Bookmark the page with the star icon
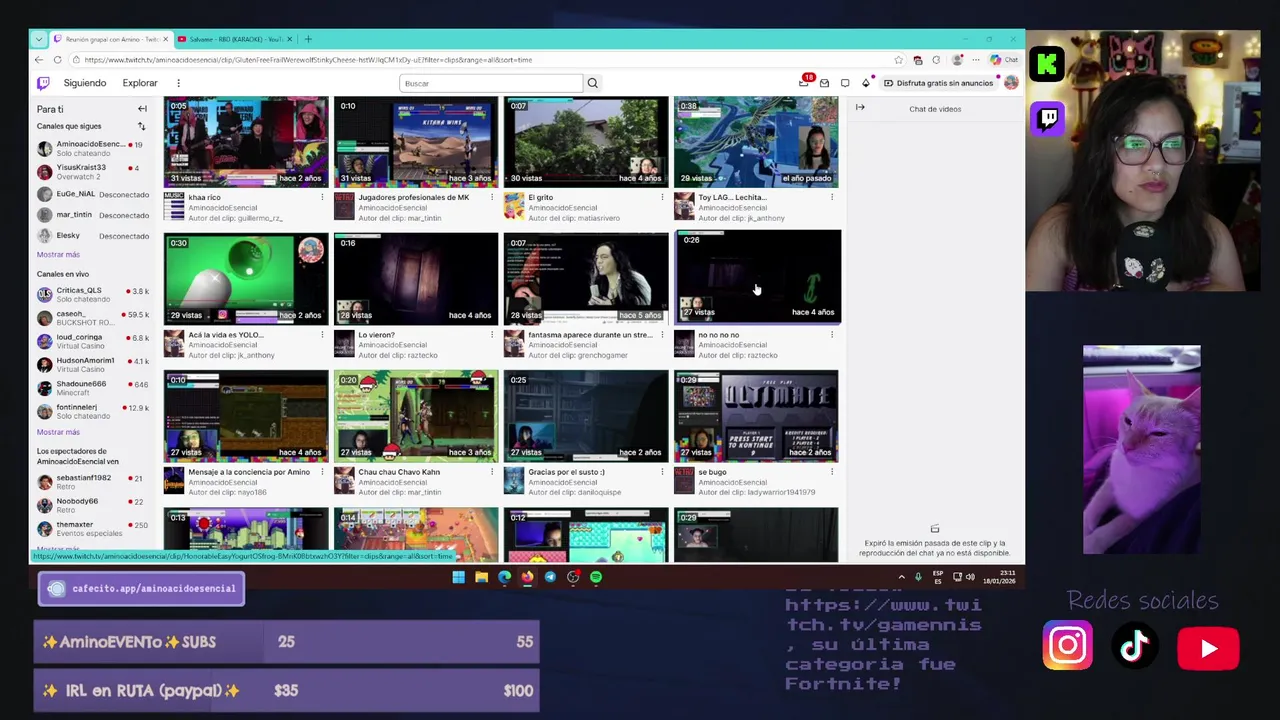Screen dimensions: 1280x720 898,59
